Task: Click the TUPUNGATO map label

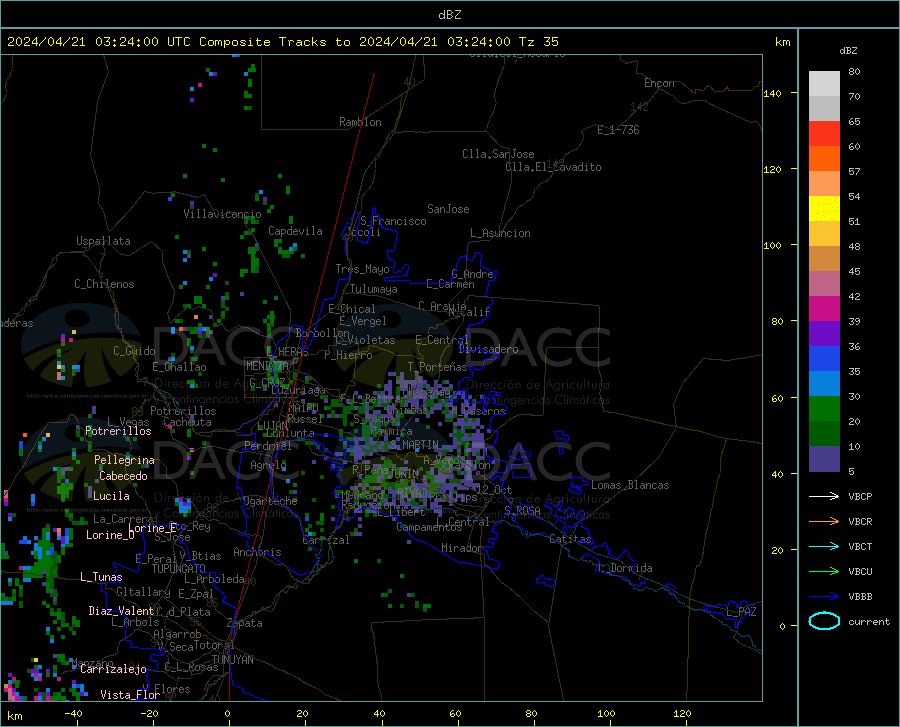Action: pyautogui.click(x=179, y=569)
